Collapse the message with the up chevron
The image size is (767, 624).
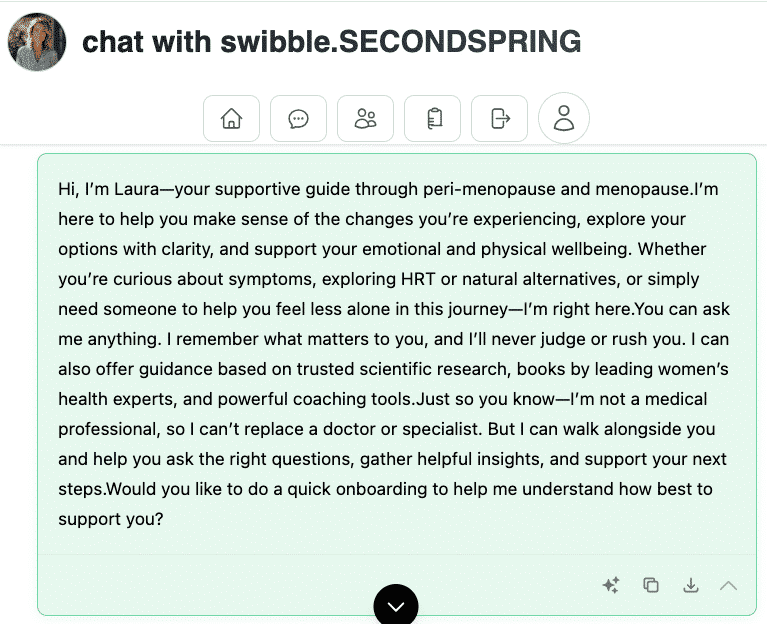pyautogui.click(x=728, y=585)
